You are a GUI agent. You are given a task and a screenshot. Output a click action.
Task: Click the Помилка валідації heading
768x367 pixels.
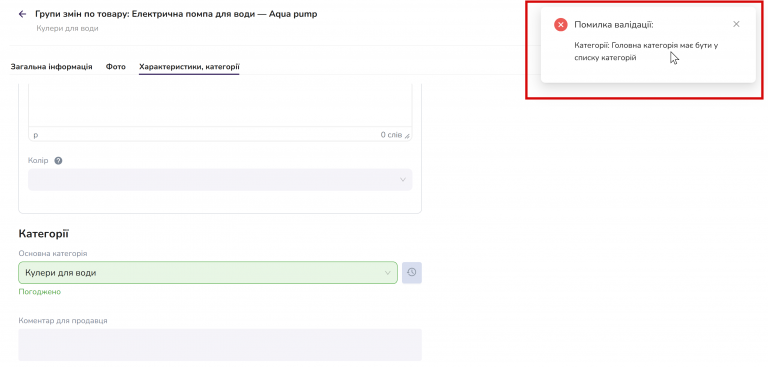coord(614,24)
